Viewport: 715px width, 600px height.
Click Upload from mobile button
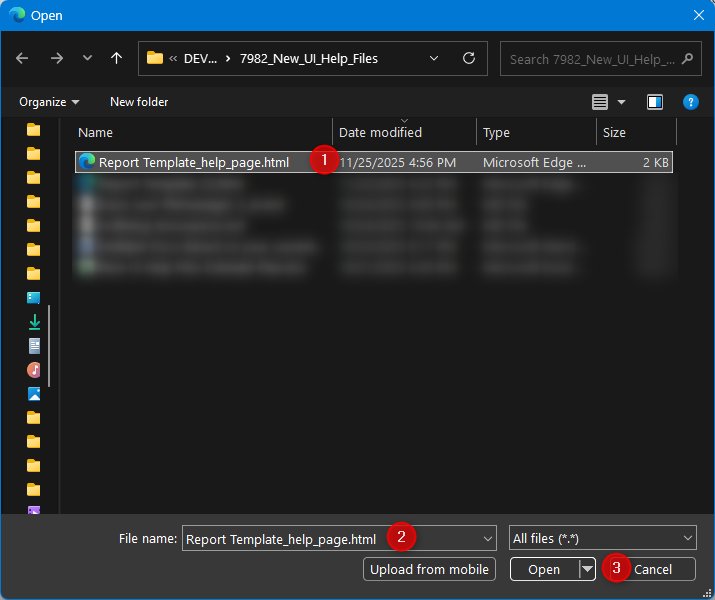tap(429, 569)
